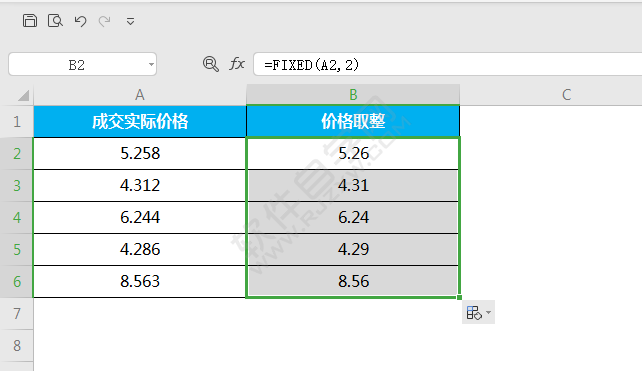The image size is (642, 371).
Task: Select row 7 header
Action: pos(16,314)
